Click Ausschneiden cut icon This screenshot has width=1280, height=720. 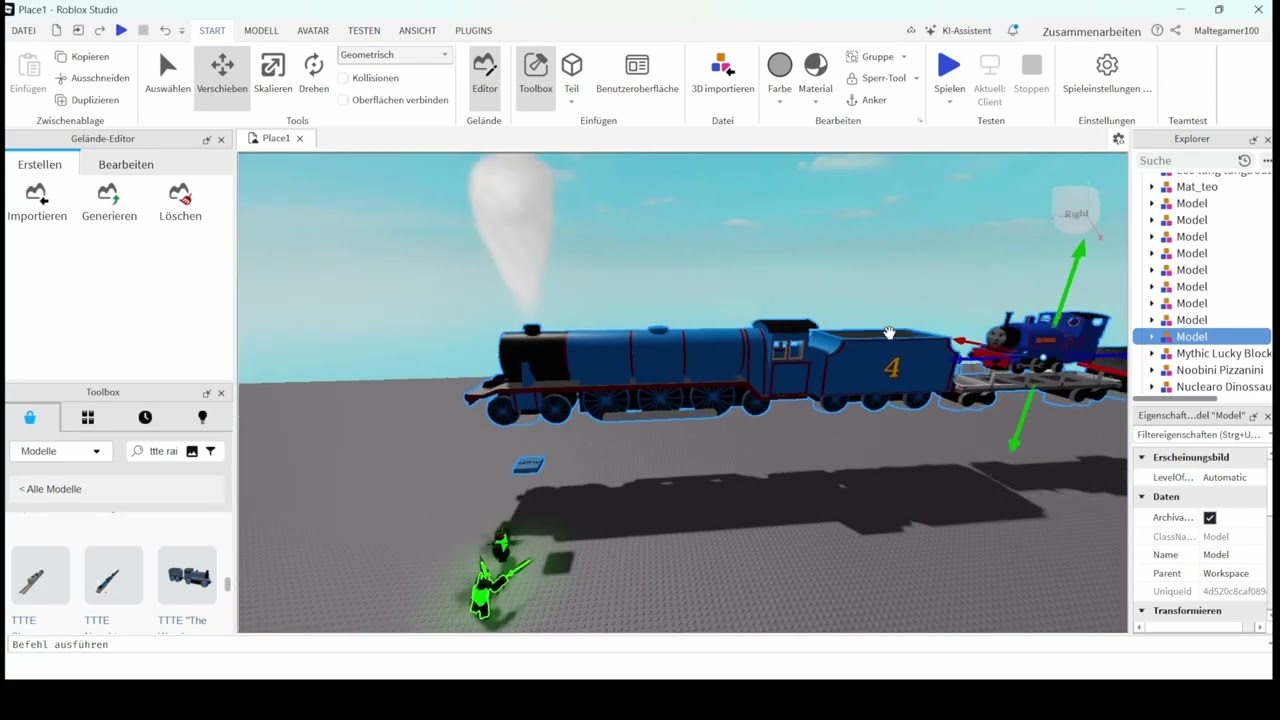(x=61, y=78)
